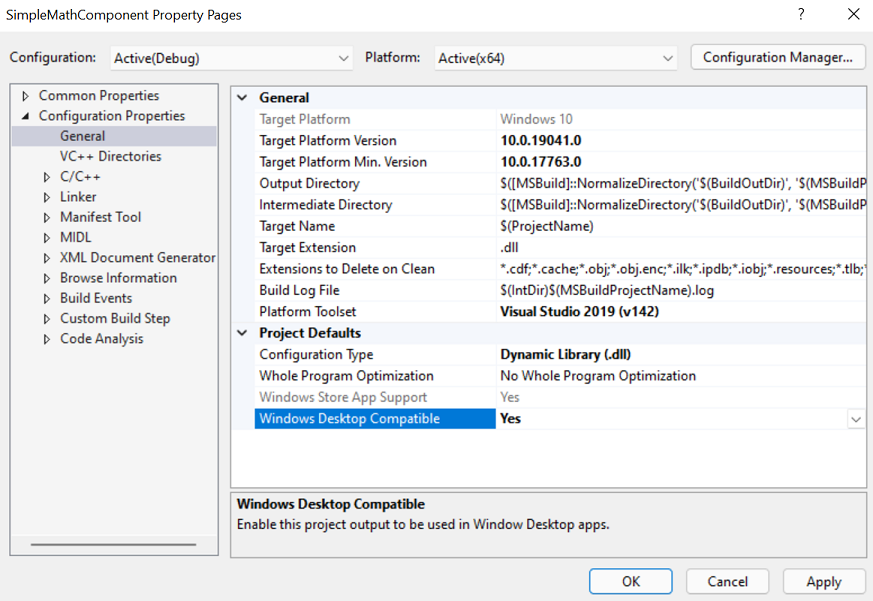The image size is (873, 601).
Task: Collapse the Project Defaults section
Action: click(240, 332)
